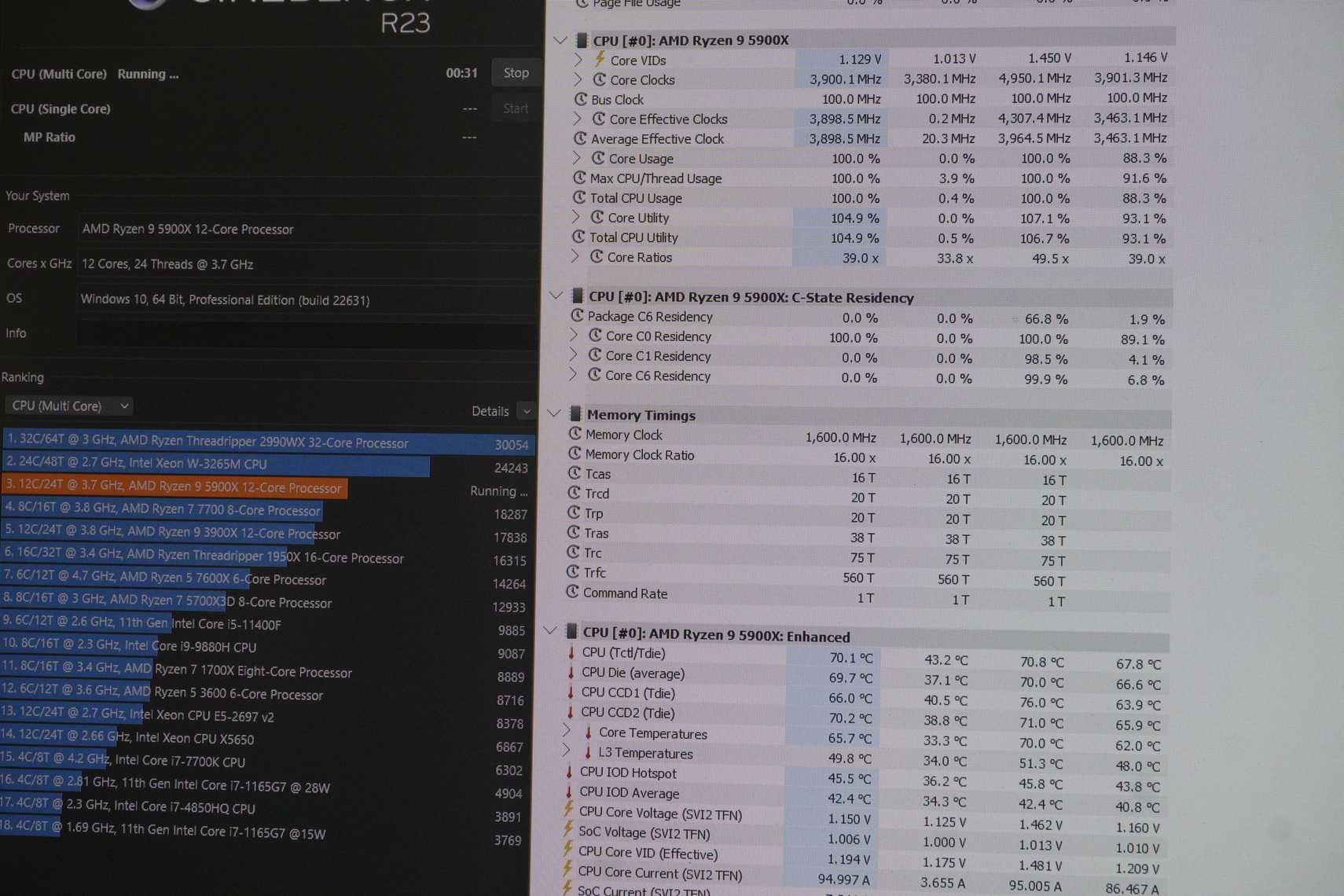
Task: Click the Trfc timing icon
Action: 573,571
